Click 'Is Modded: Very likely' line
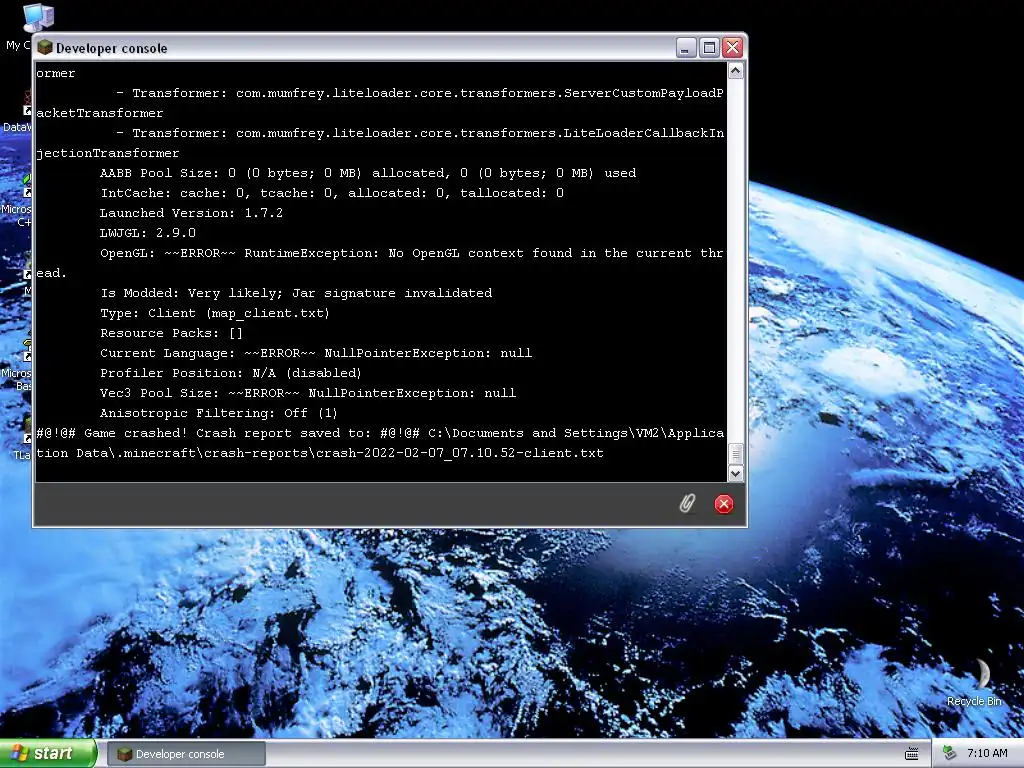The image size is (1024, 768). (296, 293)
